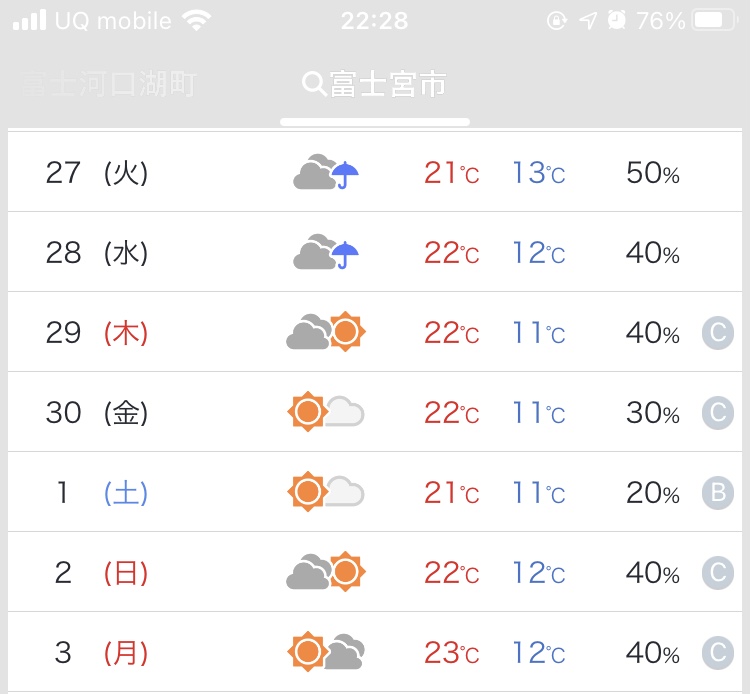This screenshot has width=750, height=694.
Task: Switch to the faded 富士河口湖町 location tab
Action: pyautogui.click(x=109, y=84)
